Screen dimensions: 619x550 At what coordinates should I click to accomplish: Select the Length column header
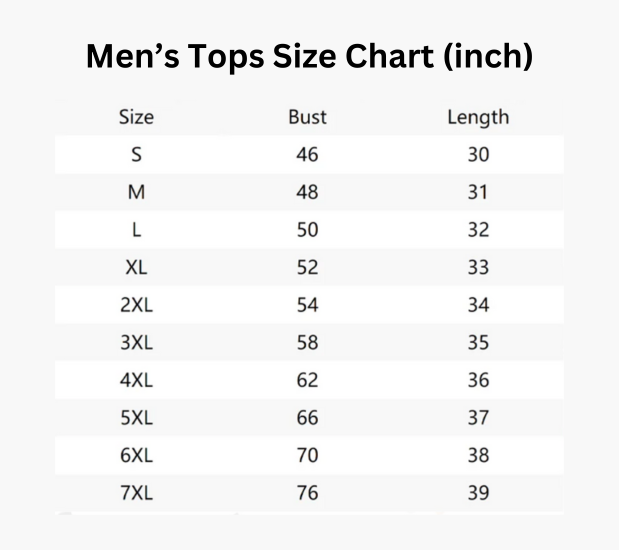[478, 117]
